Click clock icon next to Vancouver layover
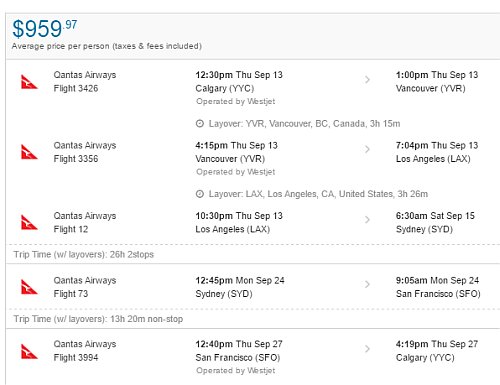Image resolution: width=500 pixels, height=385 pixels. [x=200, y=124]
